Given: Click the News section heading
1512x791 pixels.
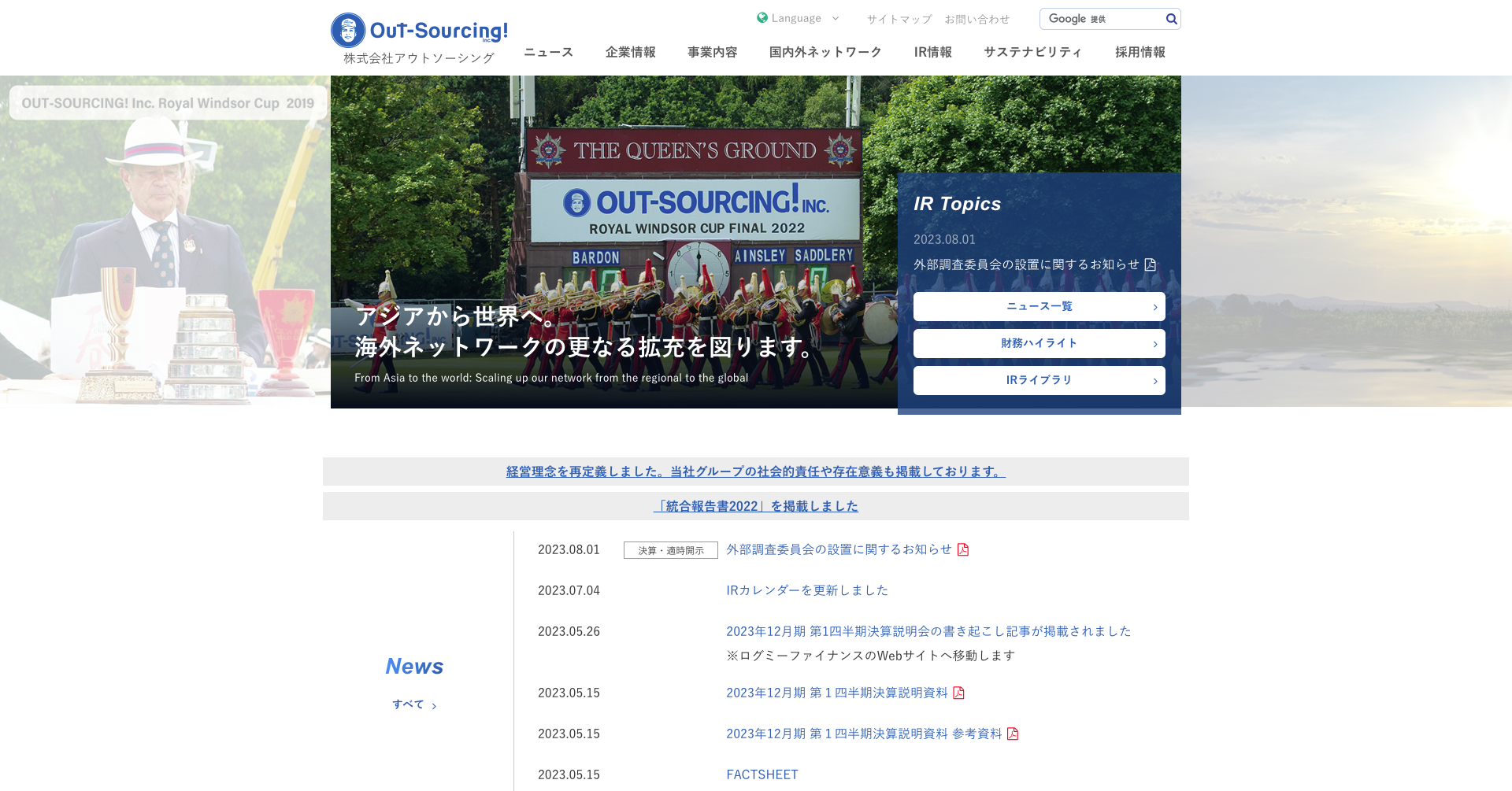Looking at the screenshot, I should [x=414, y=667].
